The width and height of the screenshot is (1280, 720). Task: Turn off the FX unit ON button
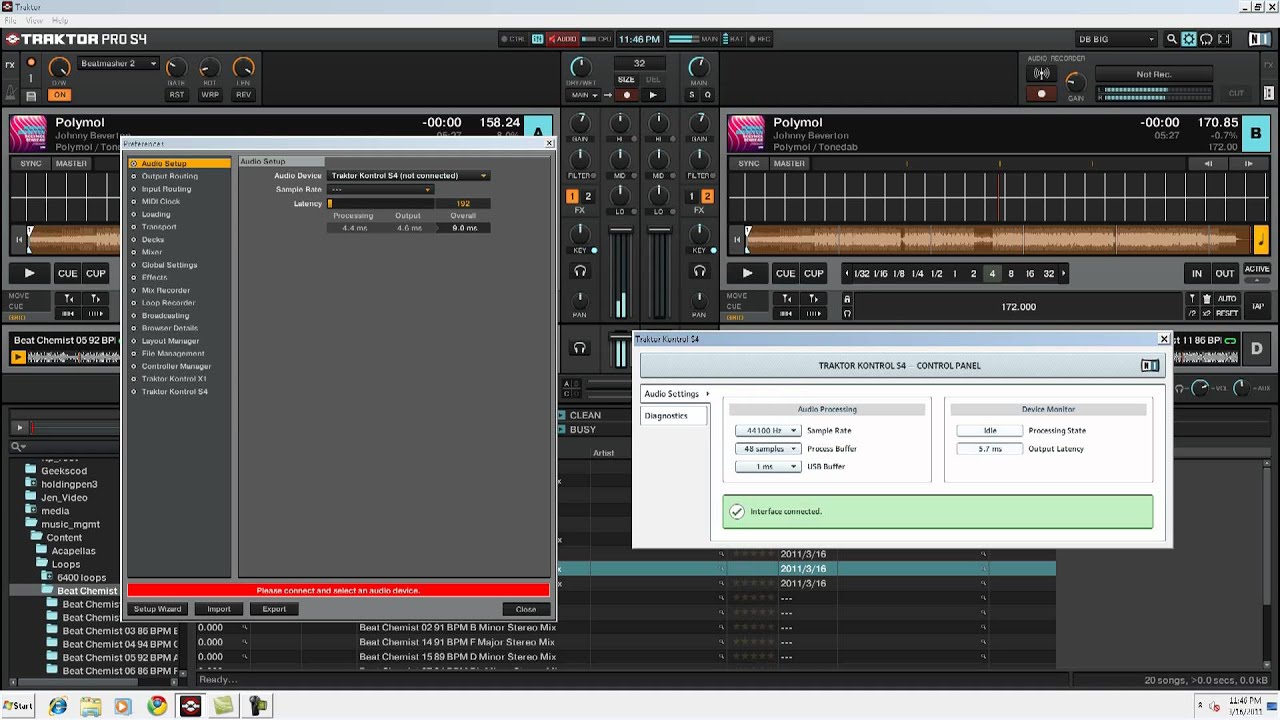pos(60,95)
